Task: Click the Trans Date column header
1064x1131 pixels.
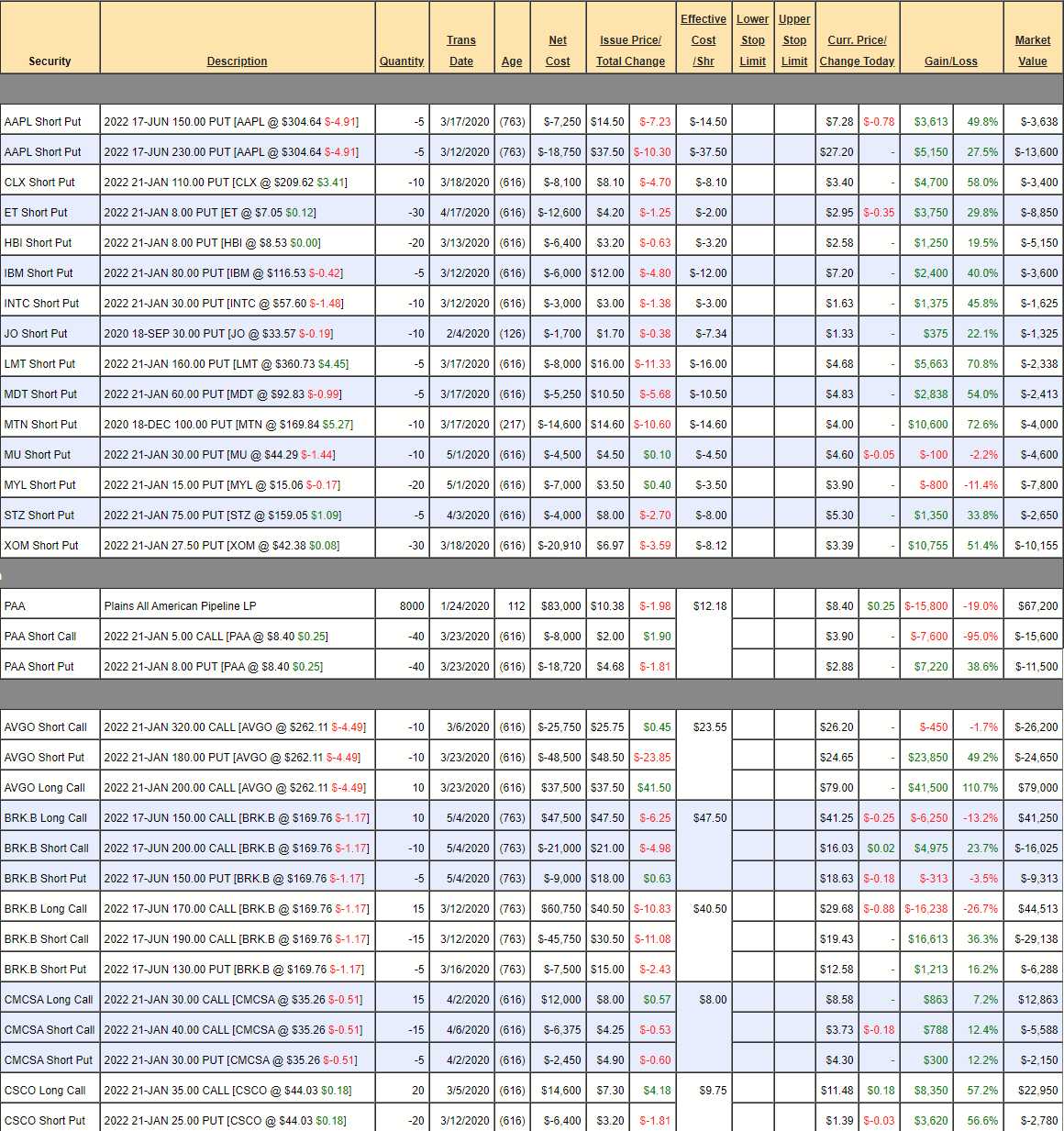Action: [x=461, y=50]
